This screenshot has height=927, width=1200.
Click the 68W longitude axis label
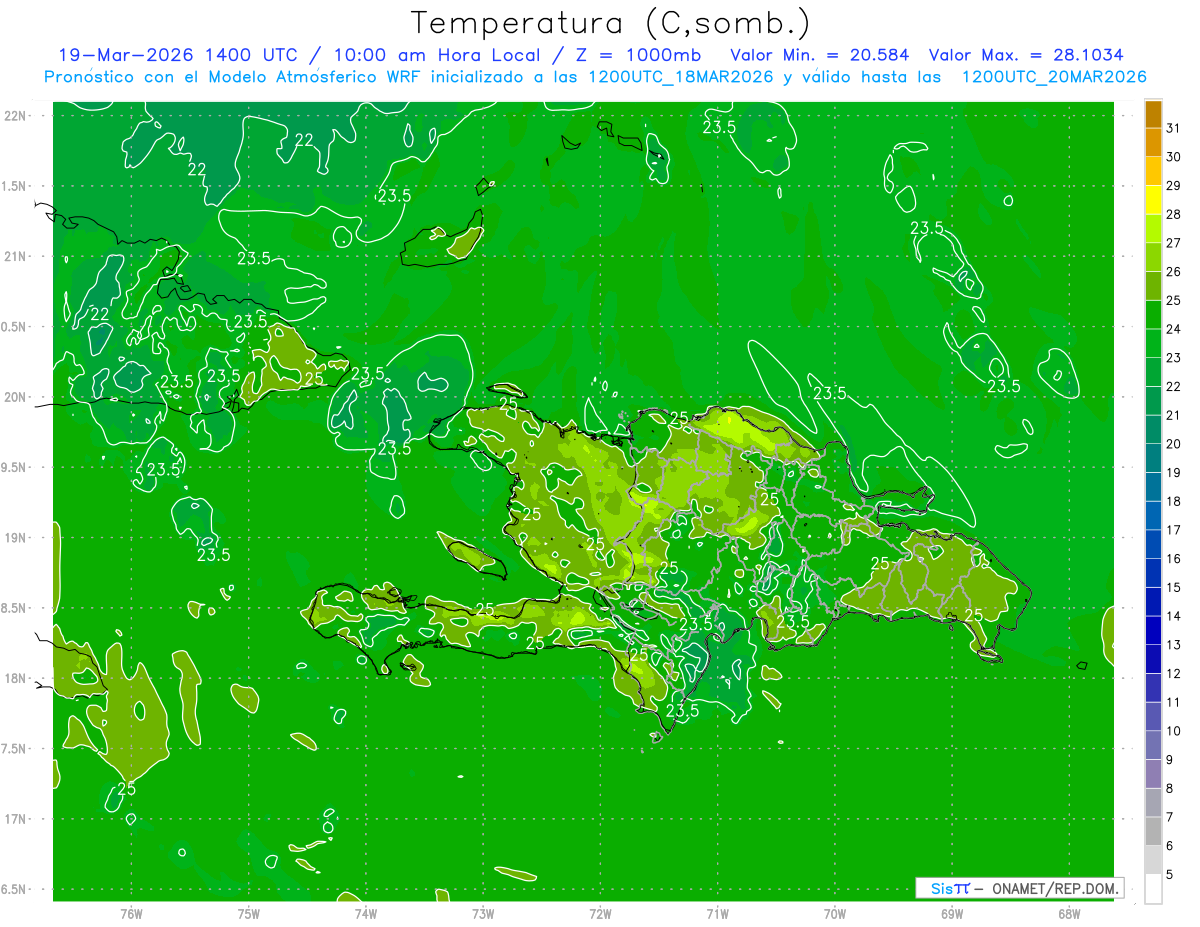(x=1069, y=913)
